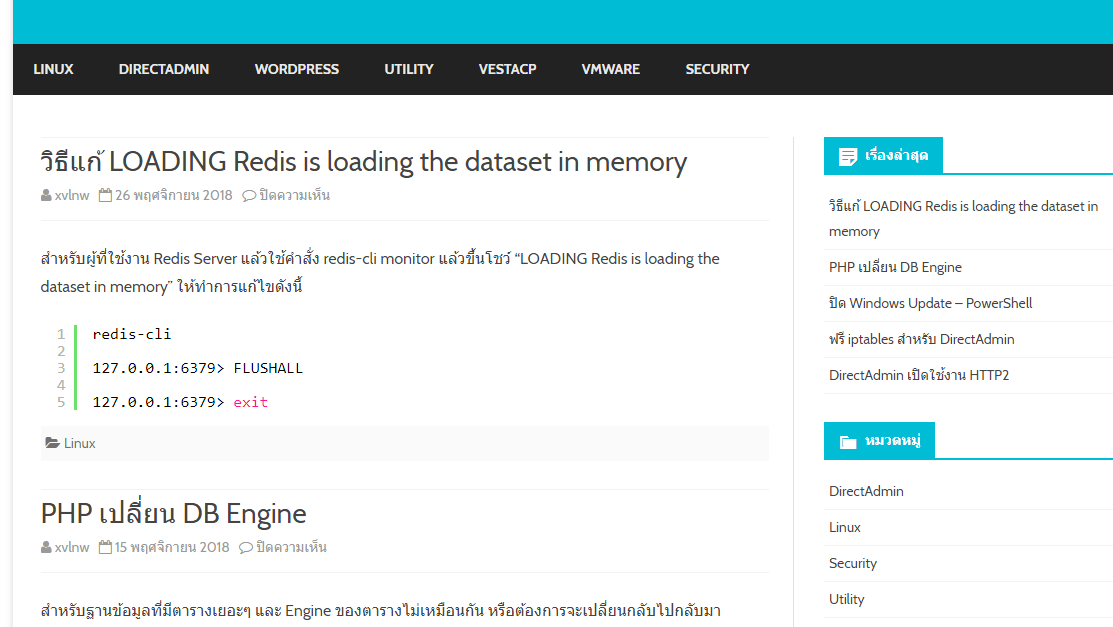
Task: Click the user icon on PHP post
Action: click(x=46, y=547)
